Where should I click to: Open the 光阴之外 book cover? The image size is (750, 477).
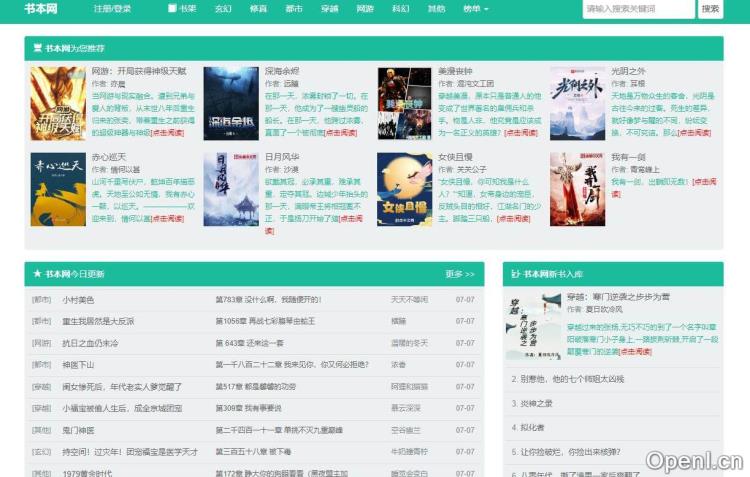tap(577, 103)
